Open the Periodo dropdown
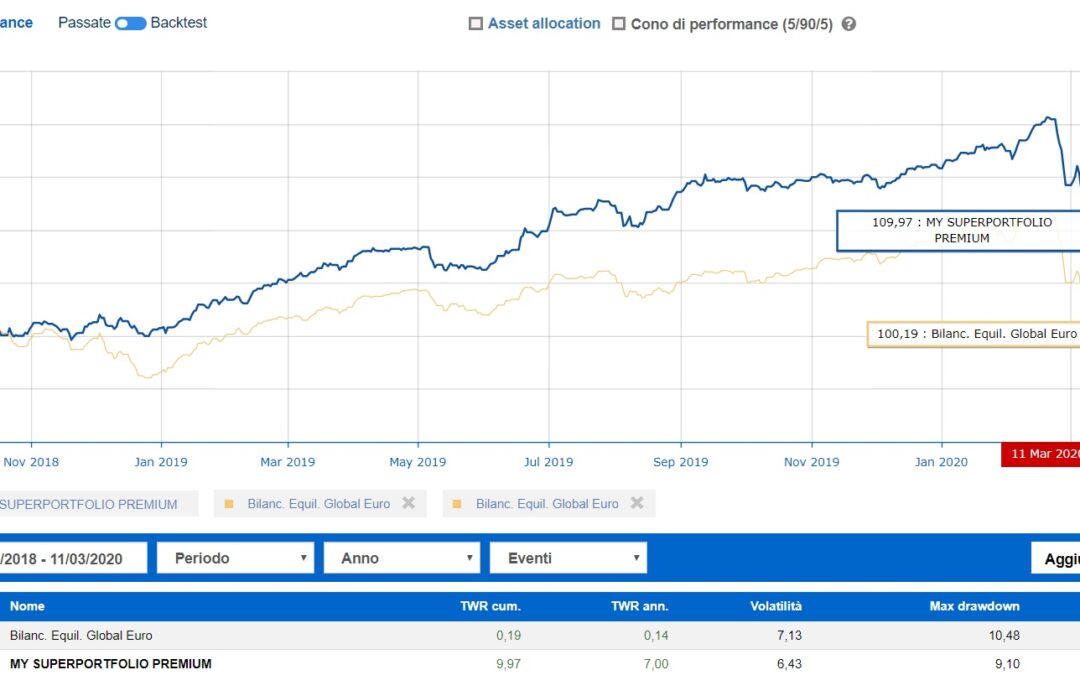The height and width of the screenshot is (675, 1080). coord(235,557)
